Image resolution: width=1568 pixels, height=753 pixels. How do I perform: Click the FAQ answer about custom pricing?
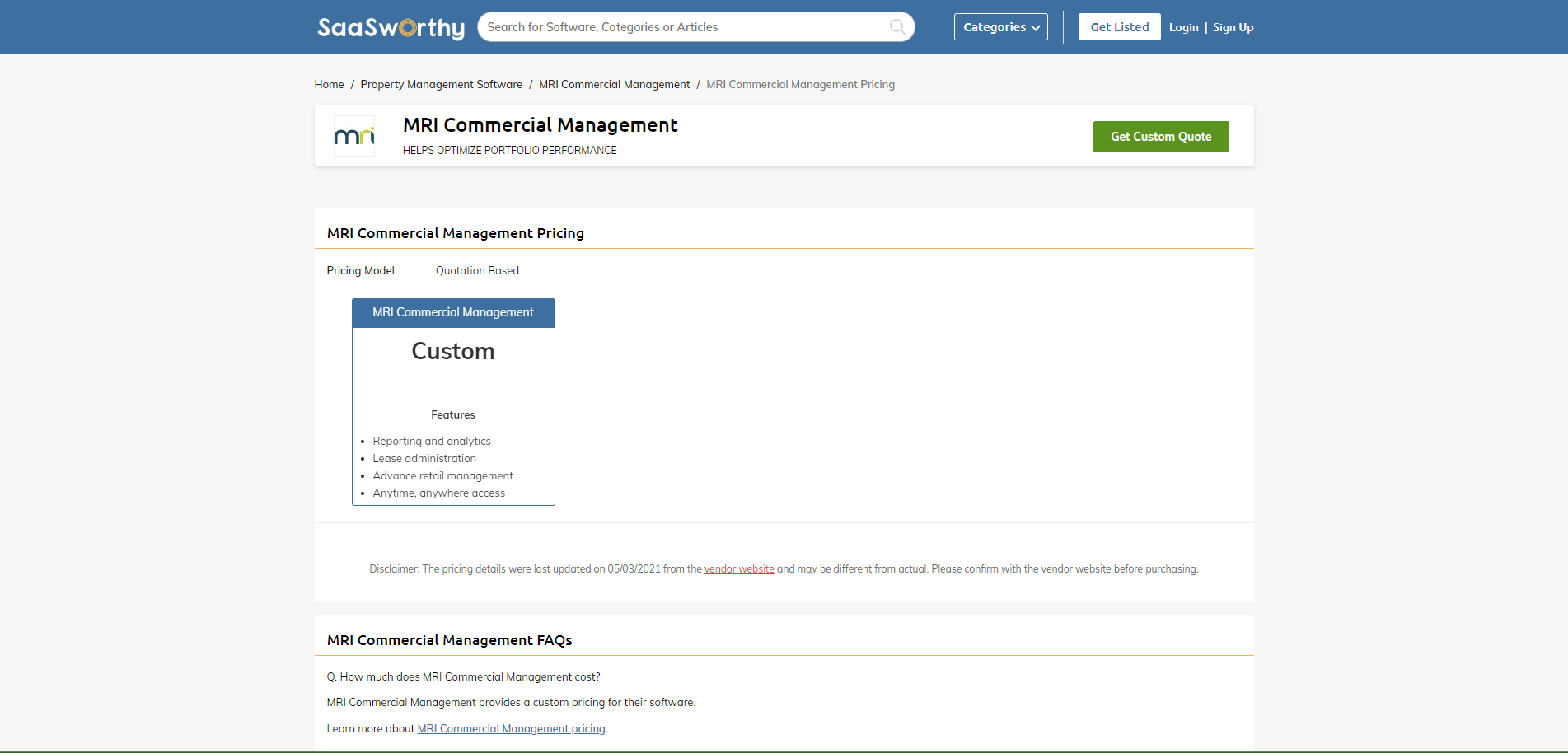(512, 702)
